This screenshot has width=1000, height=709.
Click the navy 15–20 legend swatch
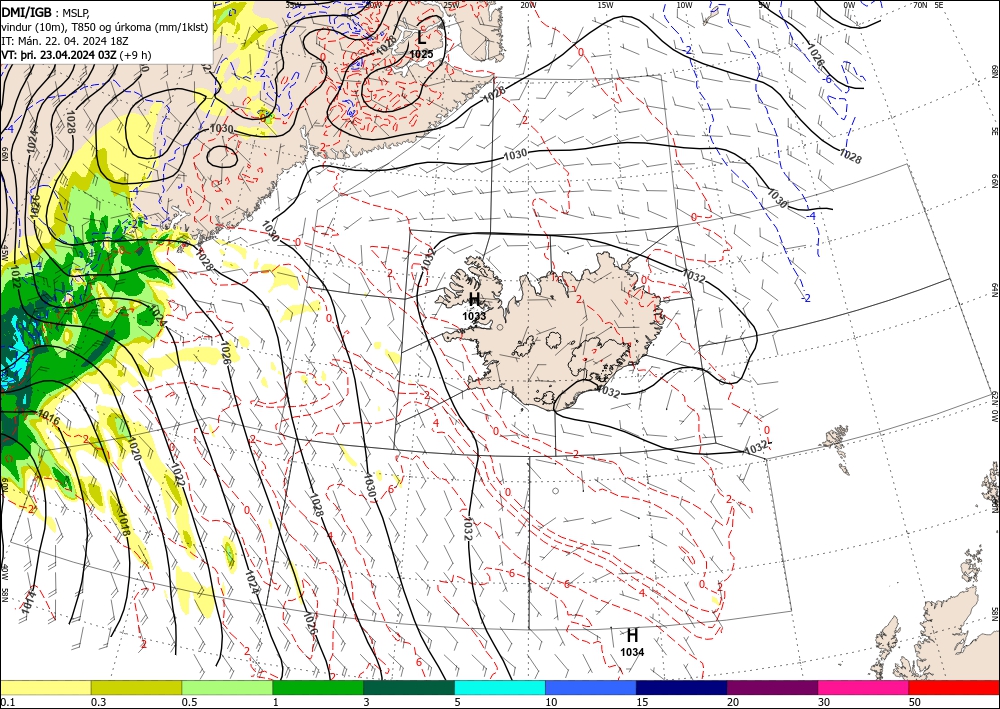682,687
